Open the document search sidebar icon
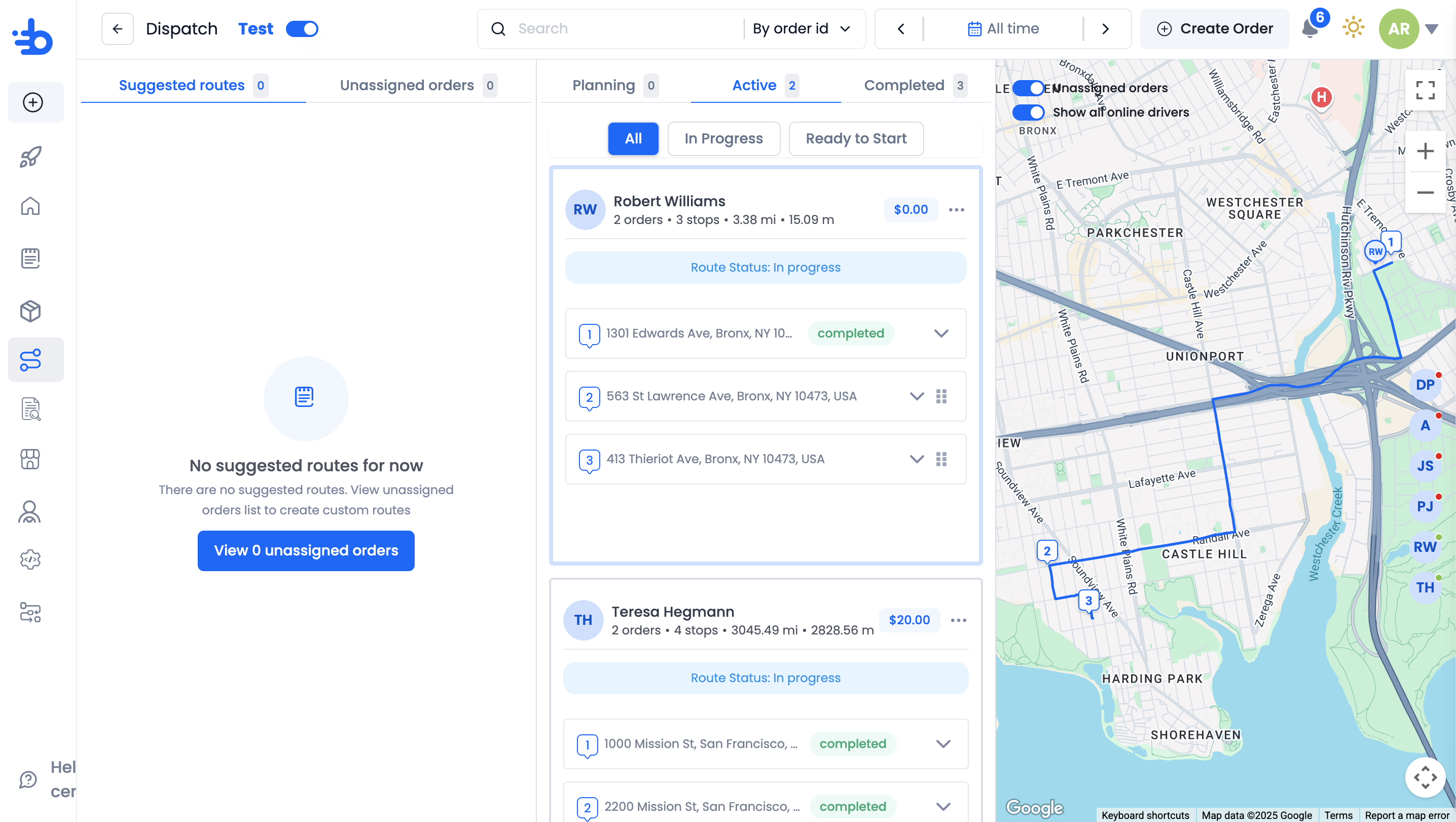Viewport: 1456px width, 822px height. (x=30, y=409)
